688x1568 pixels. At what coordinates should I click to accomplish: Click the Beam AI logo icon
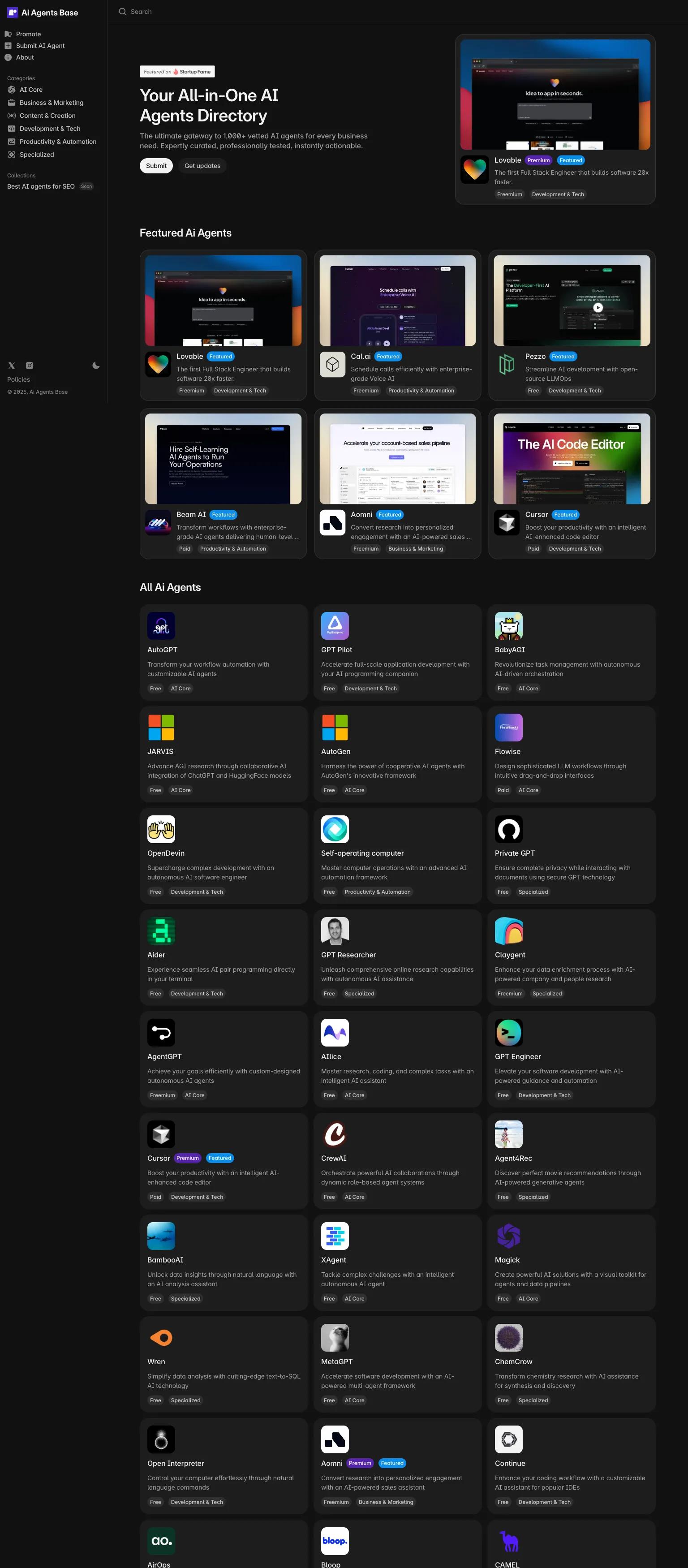pos(158,522)
